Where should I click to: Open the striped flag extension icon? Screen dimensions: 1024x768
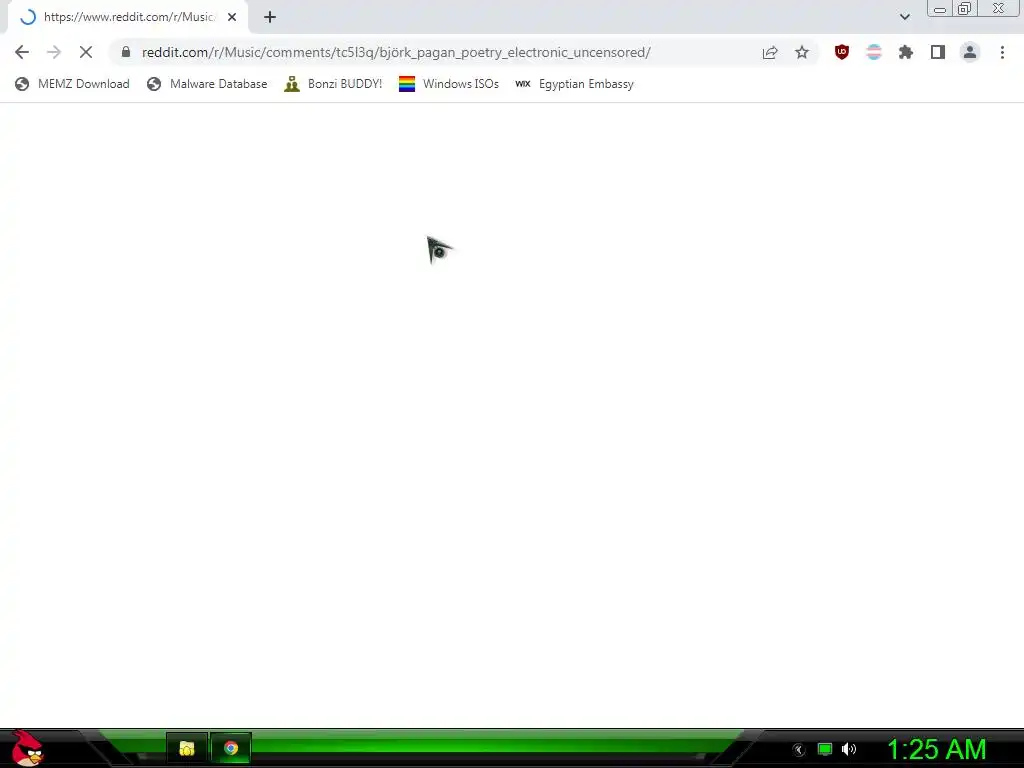(874, 52)
